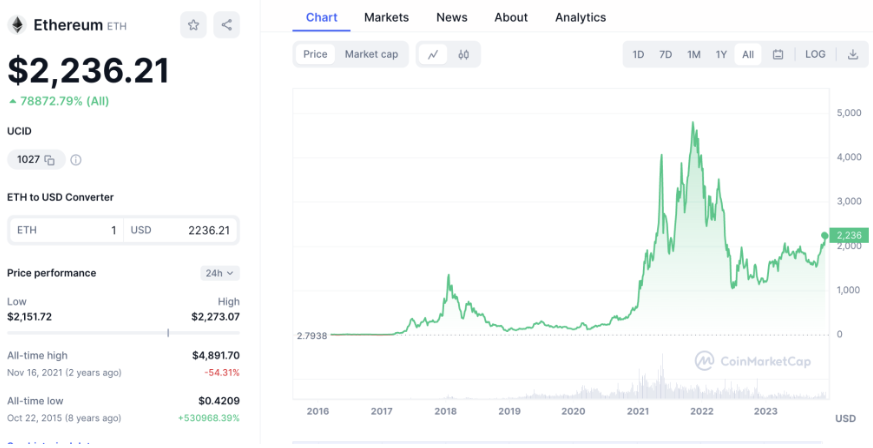Click the Low-High price range slider
This screenshot has height=448, width=873.
[x=123, y=332]
